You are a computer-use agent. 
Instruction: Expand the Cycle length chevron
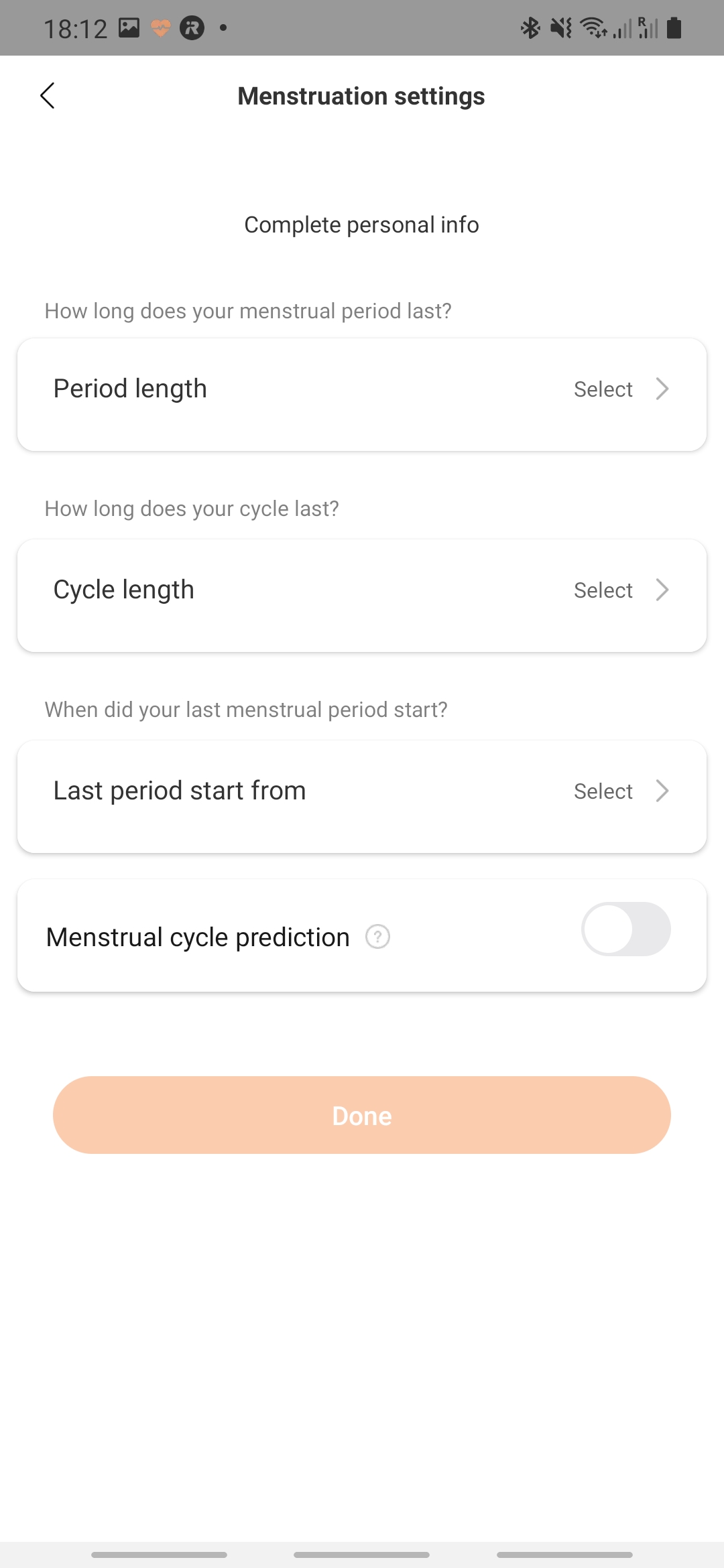[x=662, y=590]
